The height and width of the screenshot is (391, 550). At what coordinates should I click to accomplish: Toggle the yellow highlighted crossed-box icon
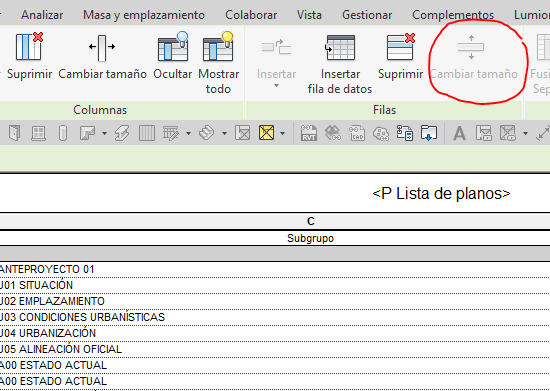[266, 133]
